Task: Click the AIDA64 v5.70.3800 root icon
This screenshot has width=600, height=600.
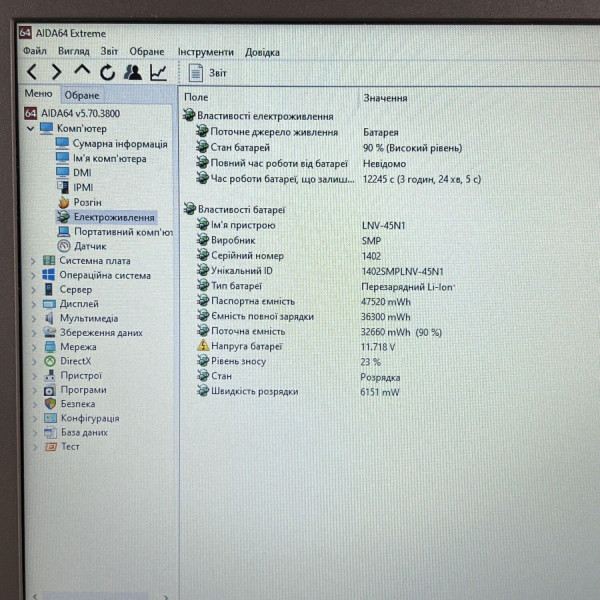Action: [x=31, y=113]
